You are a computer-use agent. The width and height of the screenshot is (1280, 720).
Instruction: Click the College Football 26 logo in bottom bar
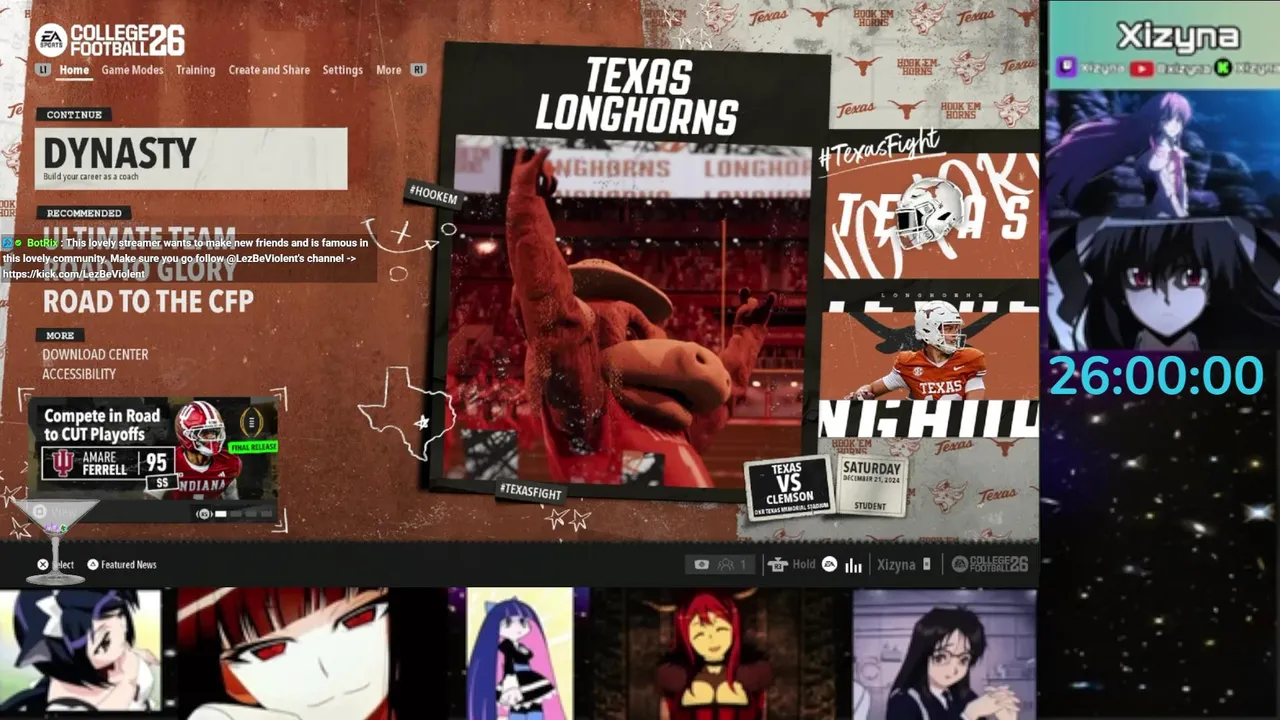[989, 564]
